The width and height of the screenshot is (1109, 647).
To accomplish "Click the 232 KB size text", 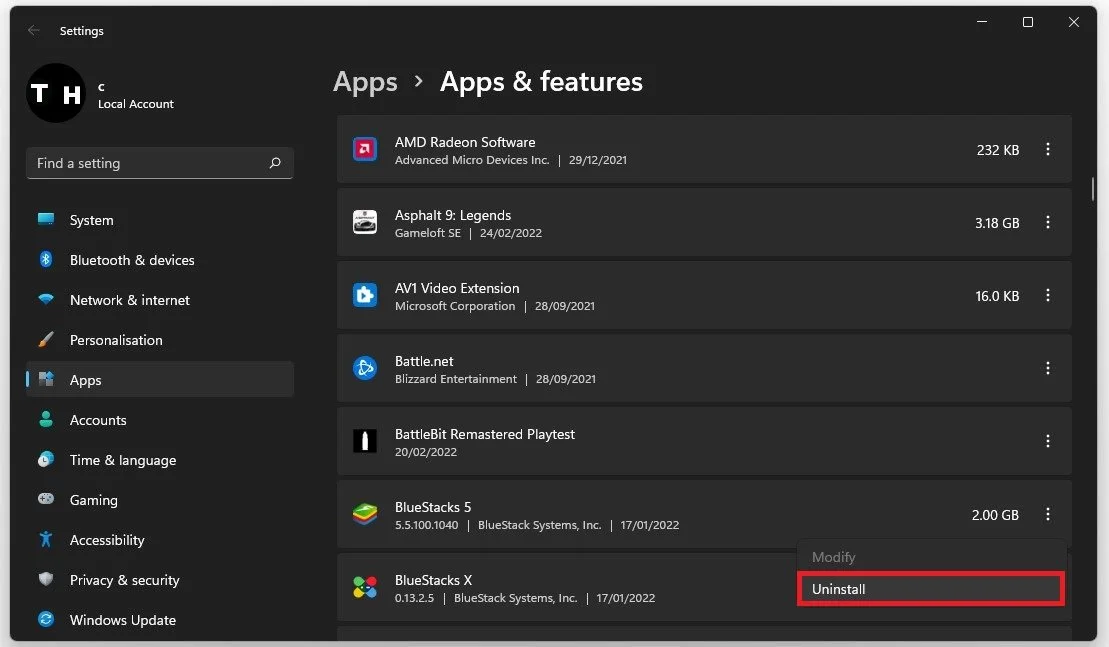I will 997,150.
